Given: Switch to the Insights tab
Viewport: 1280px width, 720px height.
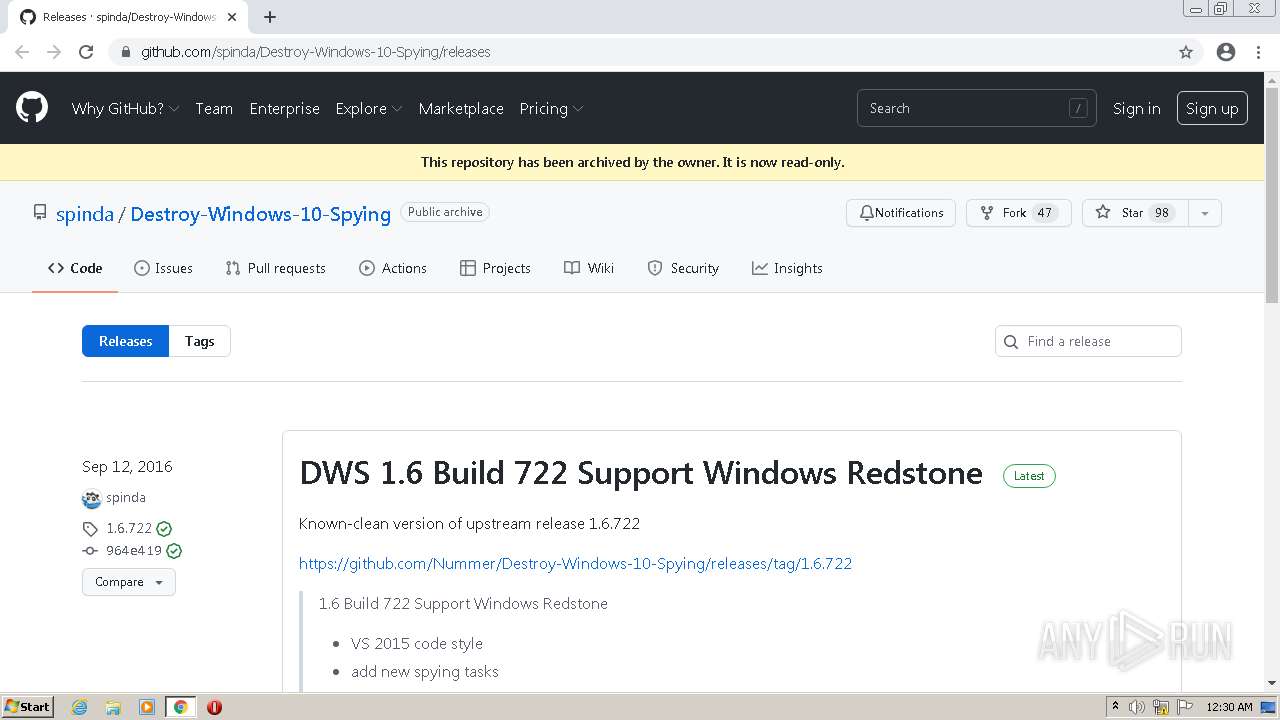Looking at the screenshot, I should pyautogui.click(x=787, y=268).
